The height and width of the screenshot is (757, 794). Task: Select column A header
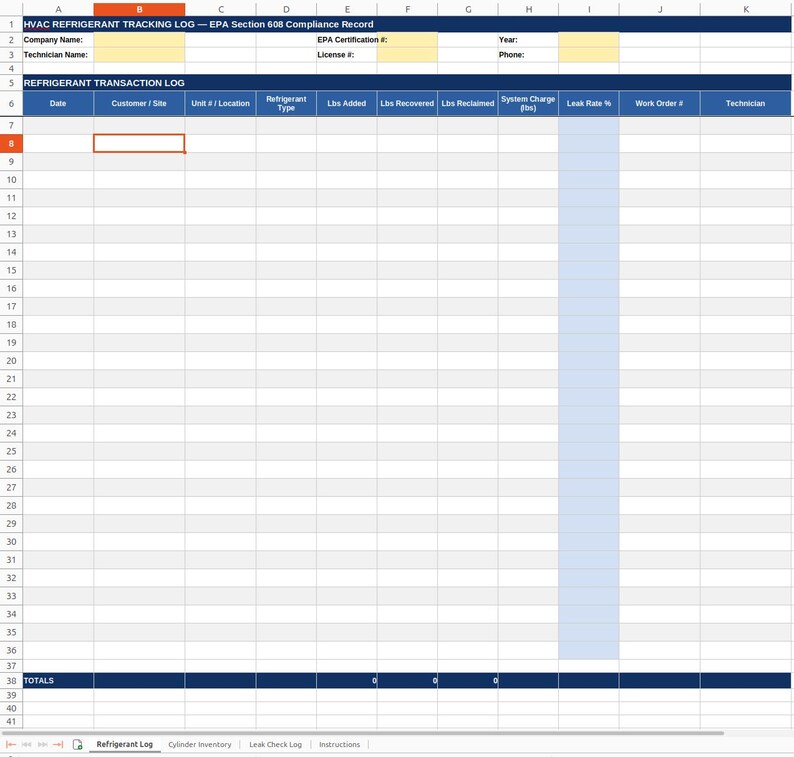pyautogui.click(x=58, y=9)
